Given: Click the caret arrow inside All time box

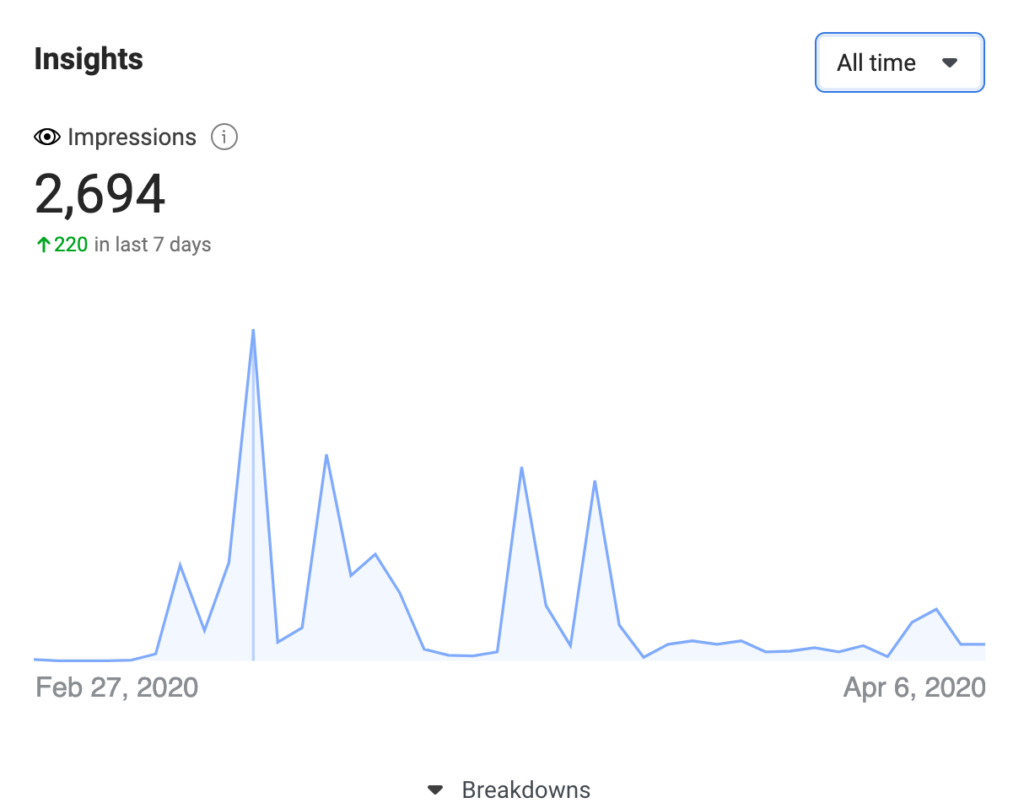Looking at the screenshot, I should 950,63.
